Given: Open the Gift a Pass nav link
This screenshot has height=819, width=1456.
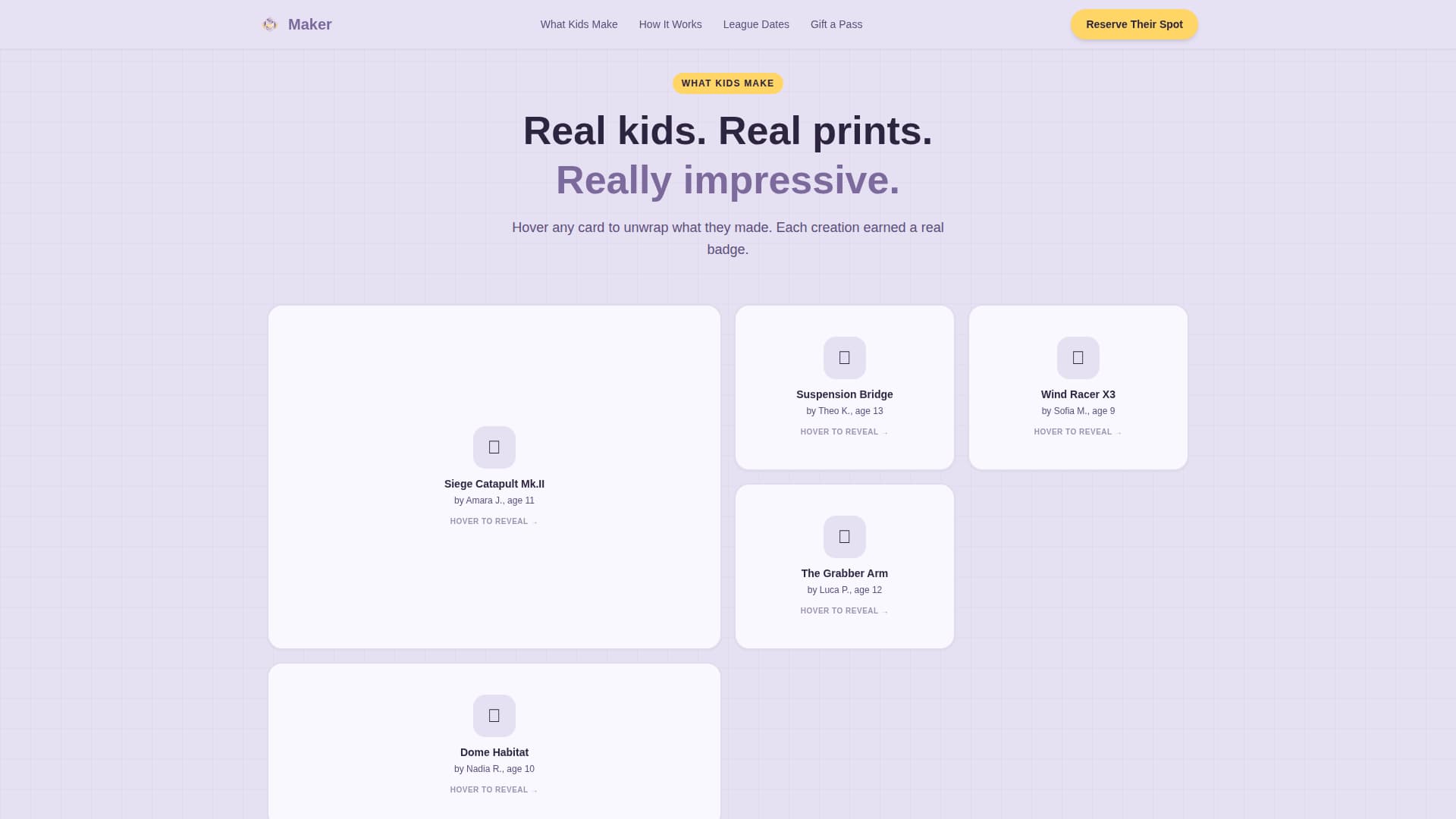Looking at the screenshot, I should [x=836, y=24].
